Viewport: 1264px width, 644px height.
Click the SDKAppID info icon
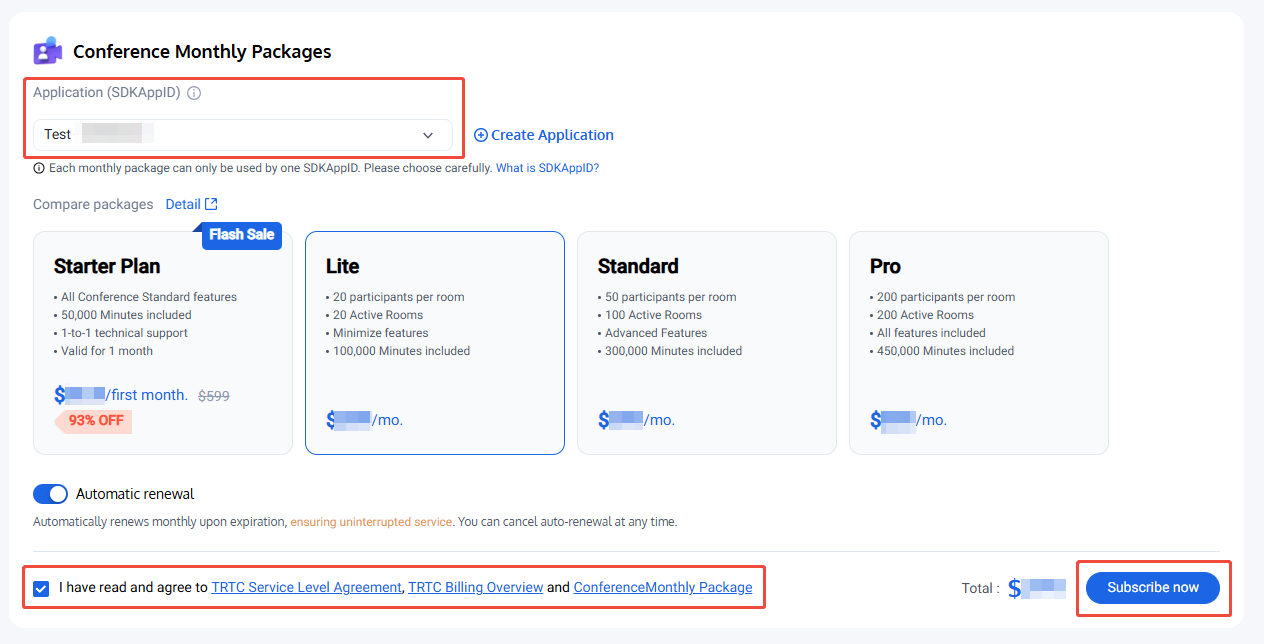194,93
